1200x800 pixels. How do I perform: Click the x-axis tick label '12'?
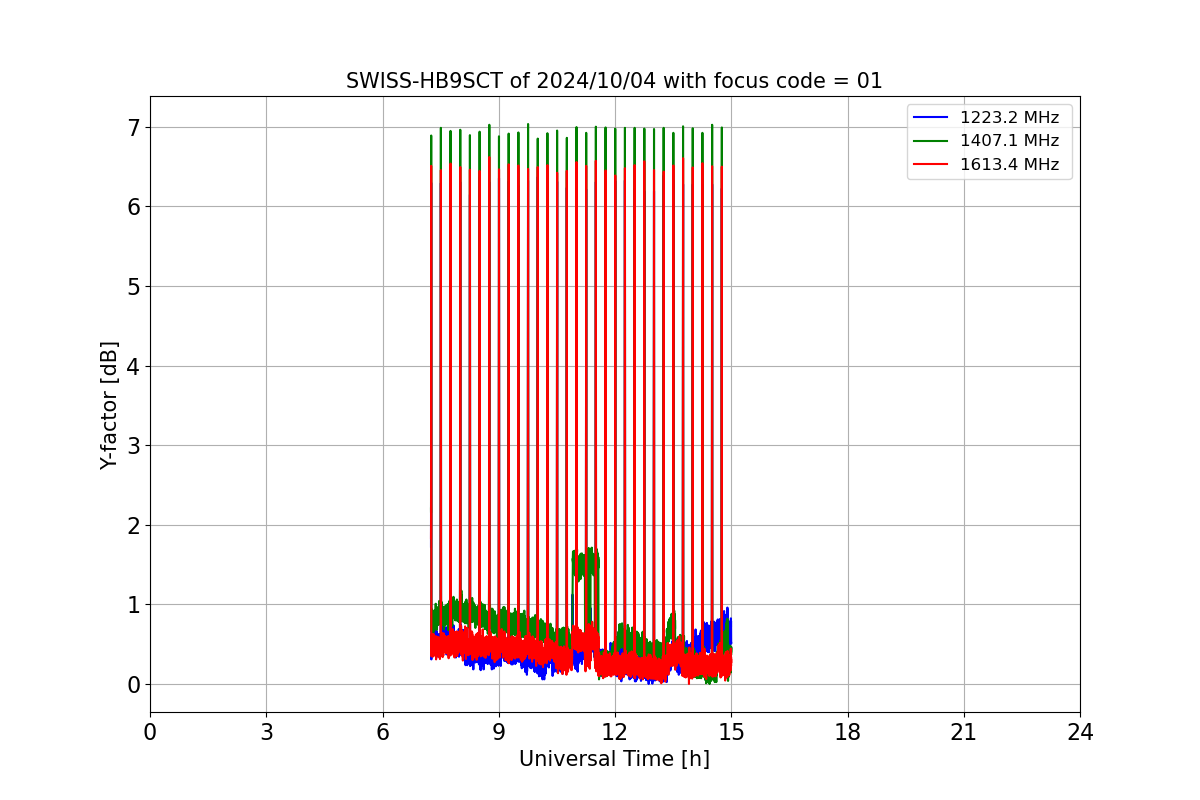click(615, 733)
